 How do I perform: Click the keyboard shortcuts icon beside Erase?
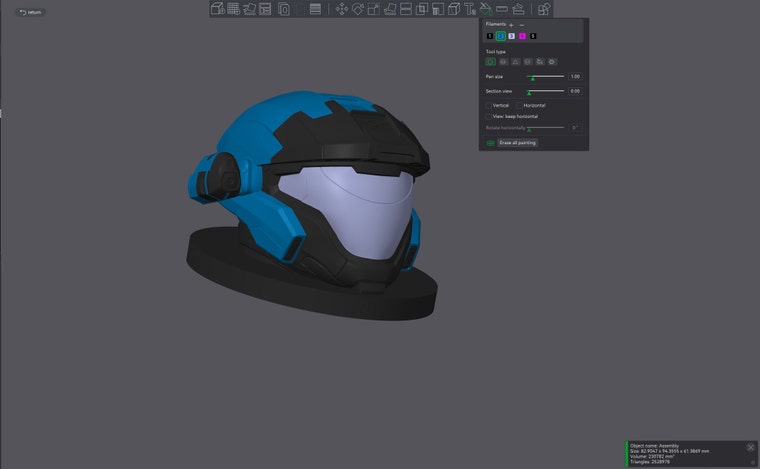tap(490, 143)
